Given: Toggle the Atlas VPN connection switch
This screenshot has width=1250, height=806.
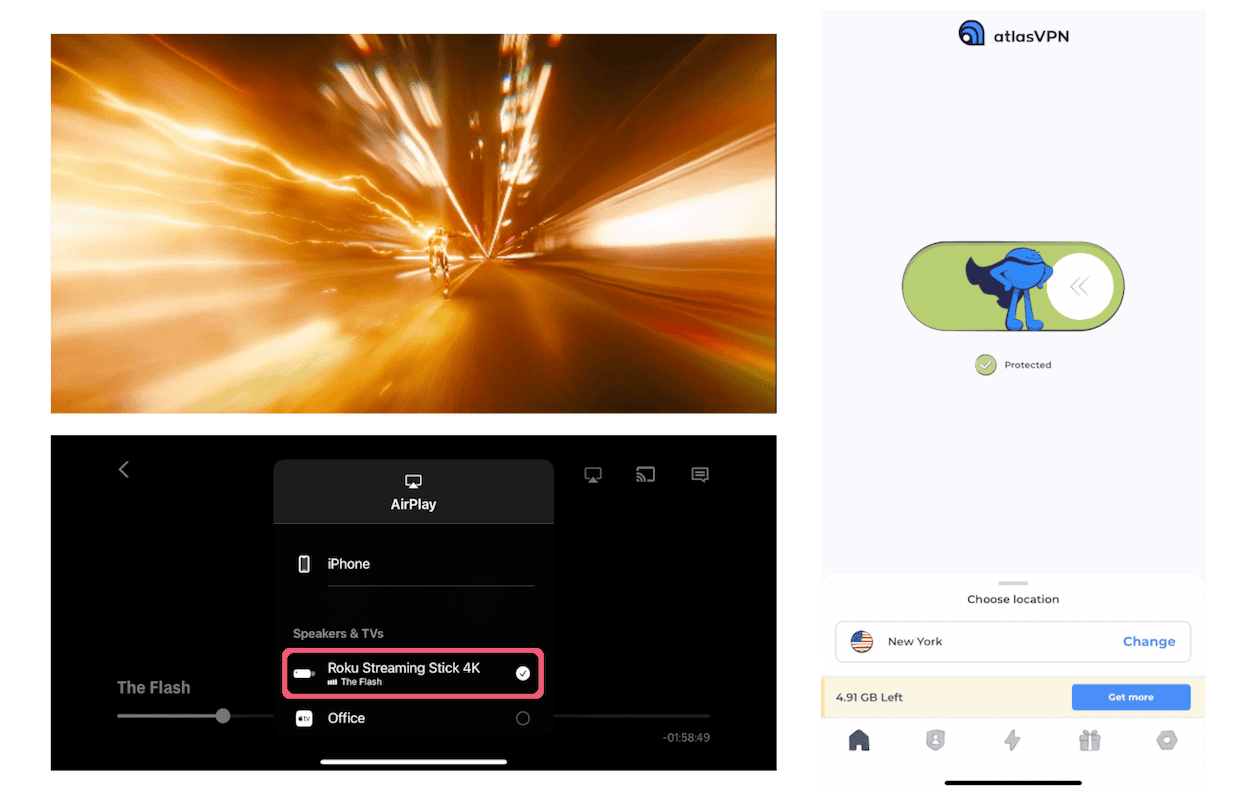Looking at the screenshot, I should click(1013, 287).
